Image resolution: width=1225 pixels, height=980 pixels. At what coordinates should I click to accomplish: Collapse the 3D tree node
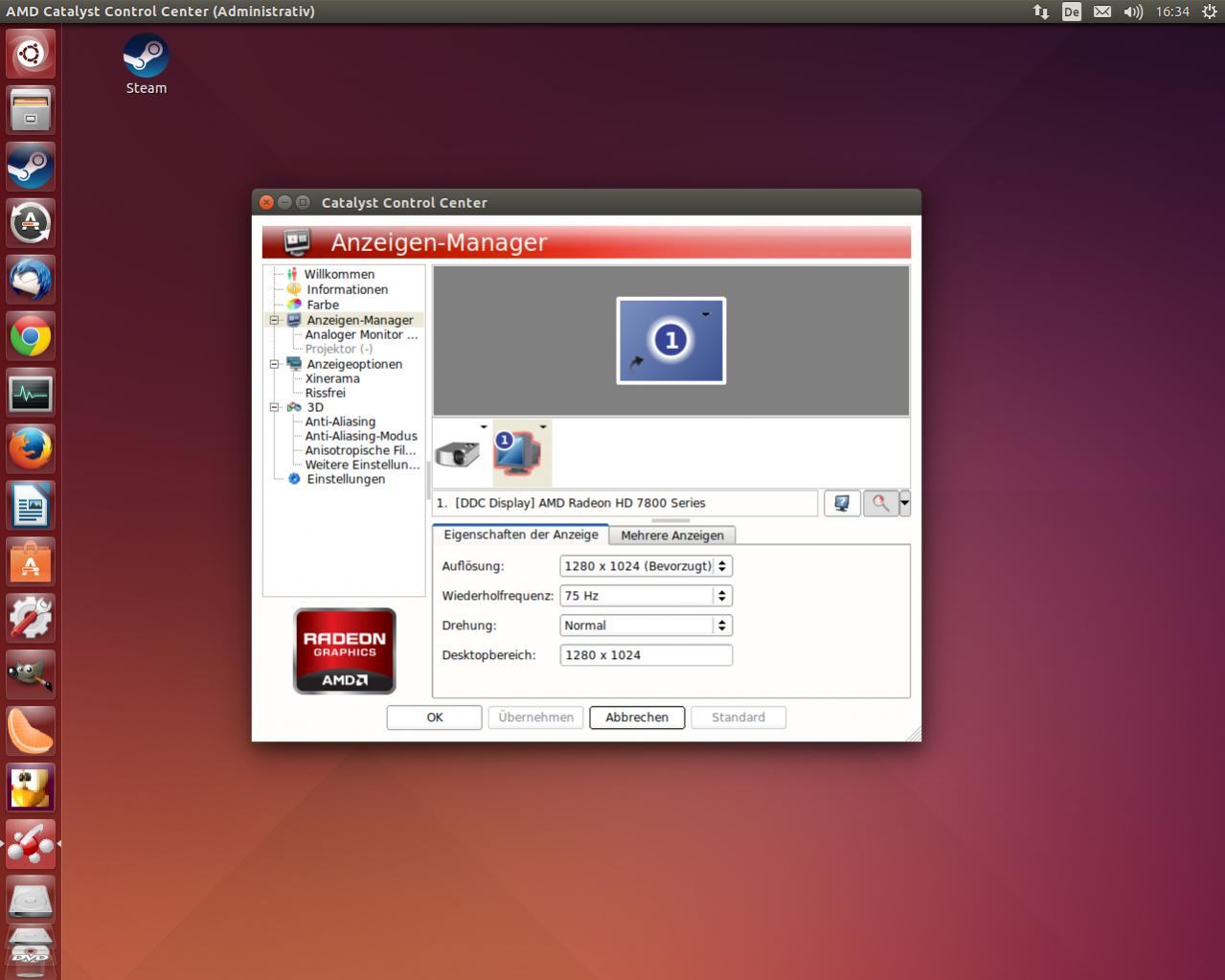point(274,407)
